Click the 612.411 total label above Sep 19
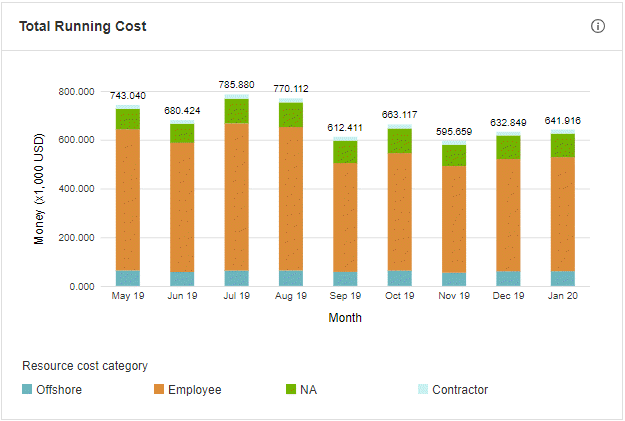 (345, 127)
